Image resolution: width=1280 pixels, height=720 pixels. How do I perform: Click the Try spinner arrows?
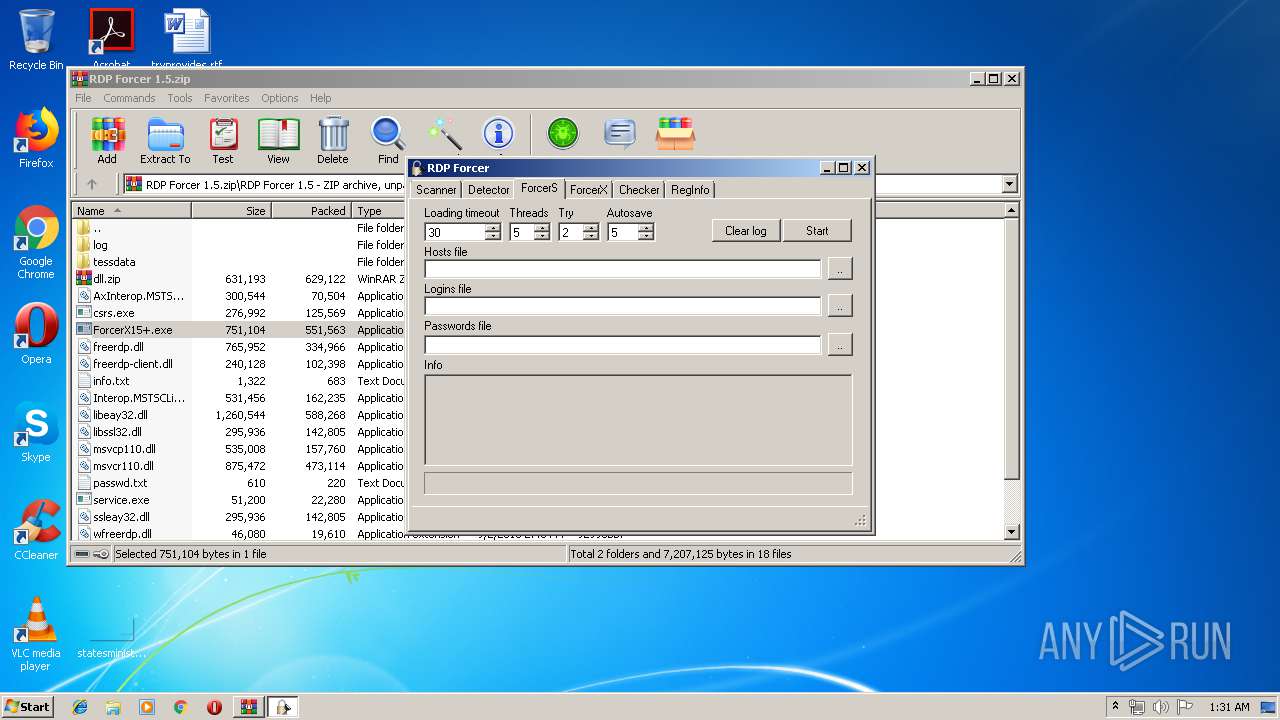pyautogui.click(x=591, y=232)
